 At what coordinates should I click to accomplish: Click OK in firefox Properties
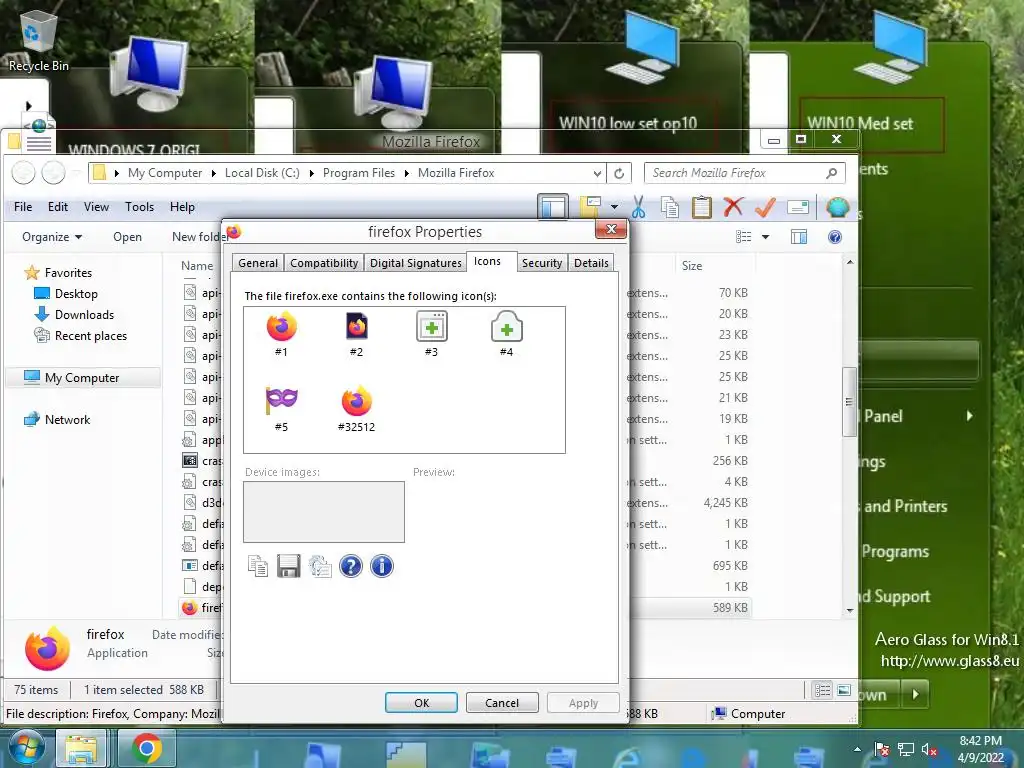(x=421, y=703)
